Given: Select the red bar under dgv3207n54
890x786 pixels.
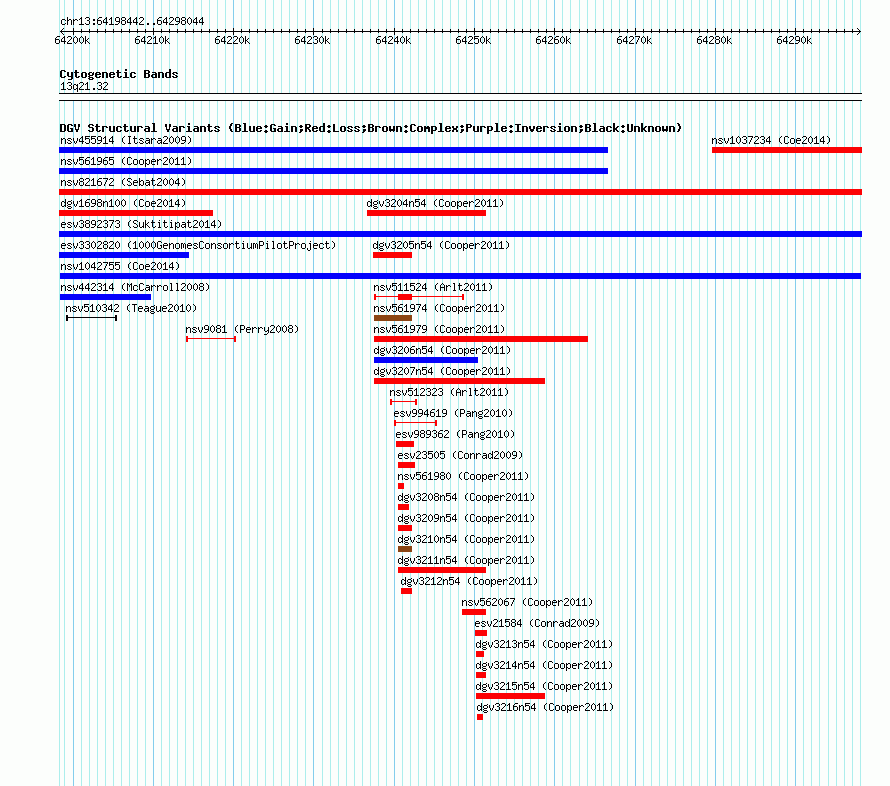Looking at the screenshot, I should 459,381.
